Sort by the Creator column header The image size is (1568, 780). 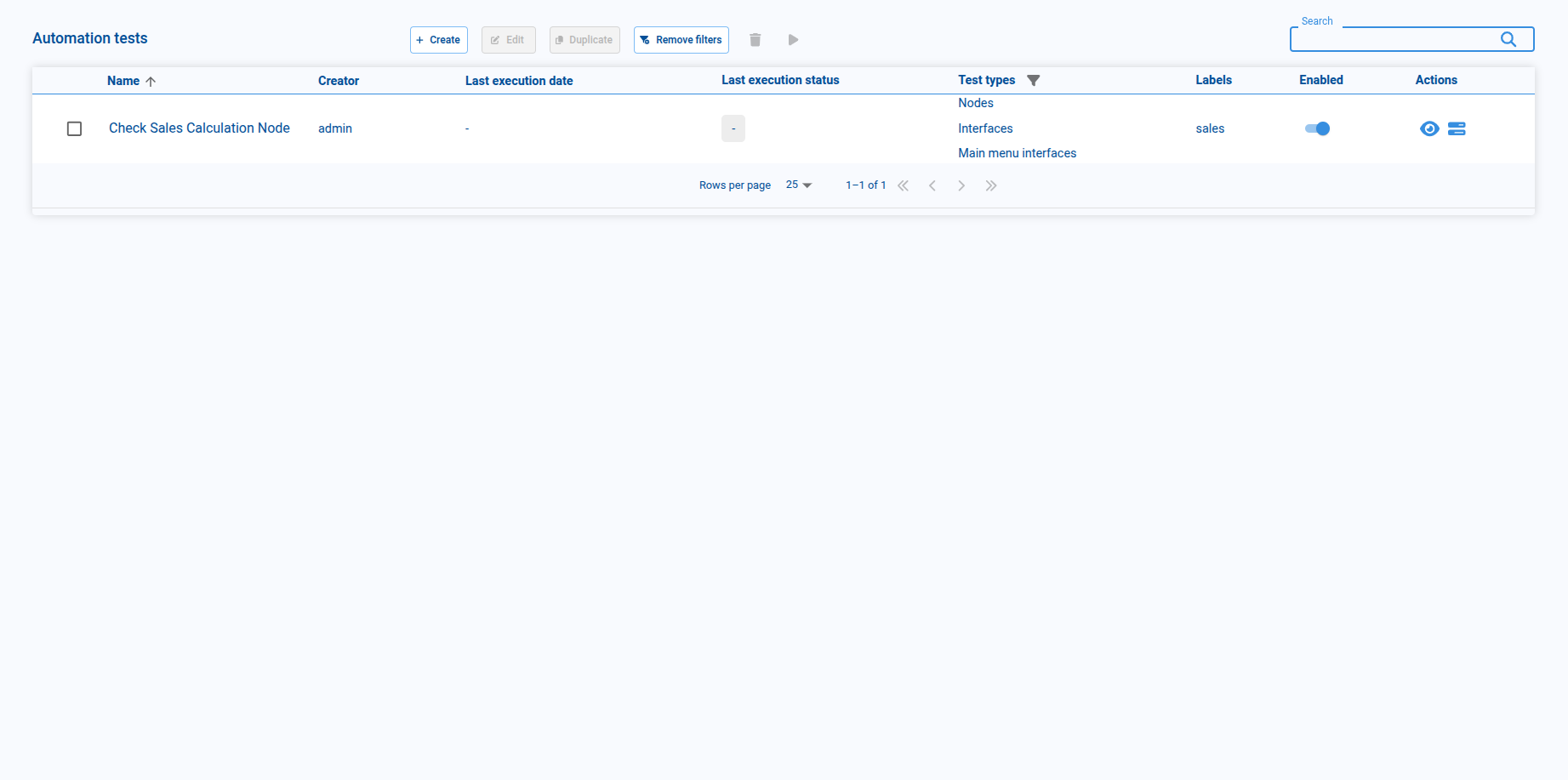339,81
